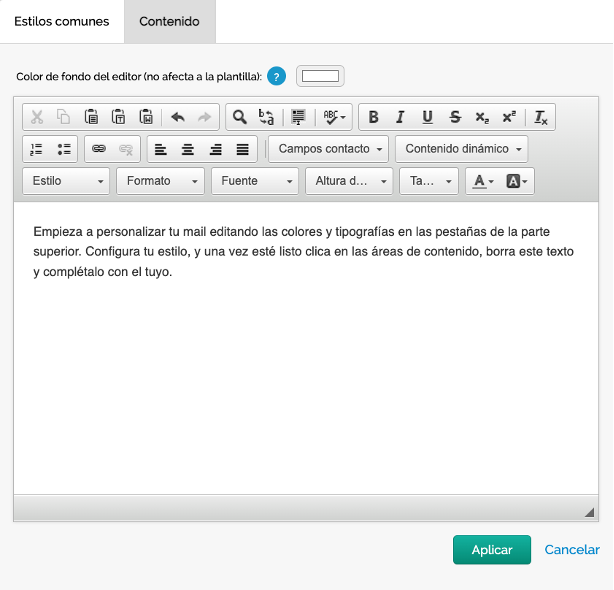This screenshot has height=590, width=614.
Task: Click the Undo arrow icon
Action: [x=178, y=117]
